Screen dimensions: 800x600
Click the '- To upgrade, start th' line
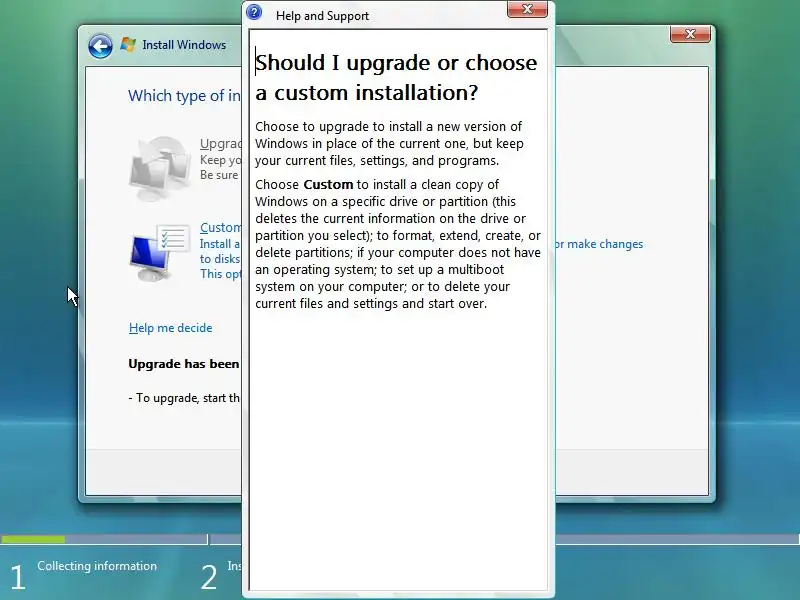pyautogui.click(x=184, y=398)
